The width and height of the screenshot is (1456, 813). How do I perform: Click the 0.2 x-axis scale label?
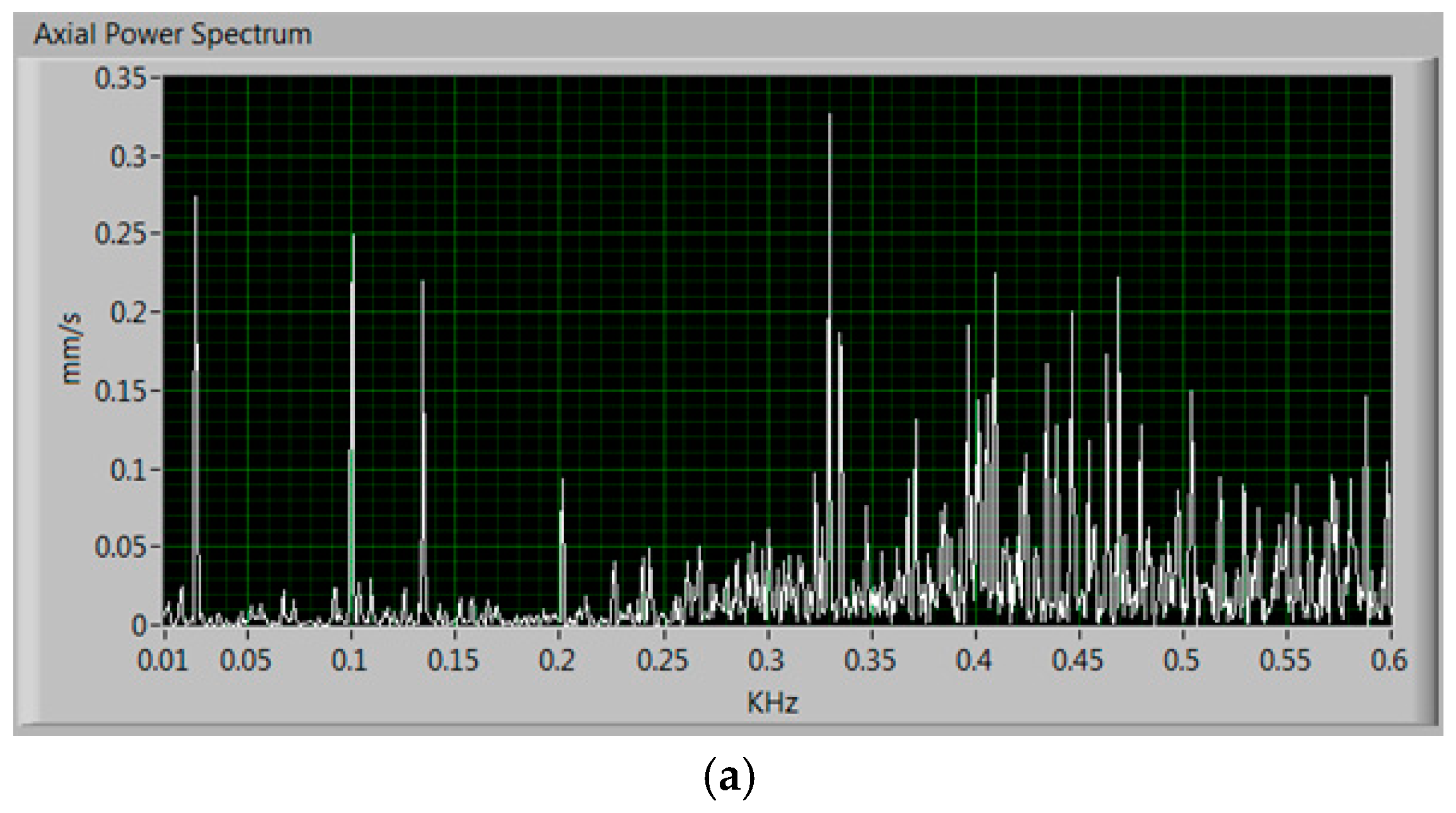click(x=557, y=661)
